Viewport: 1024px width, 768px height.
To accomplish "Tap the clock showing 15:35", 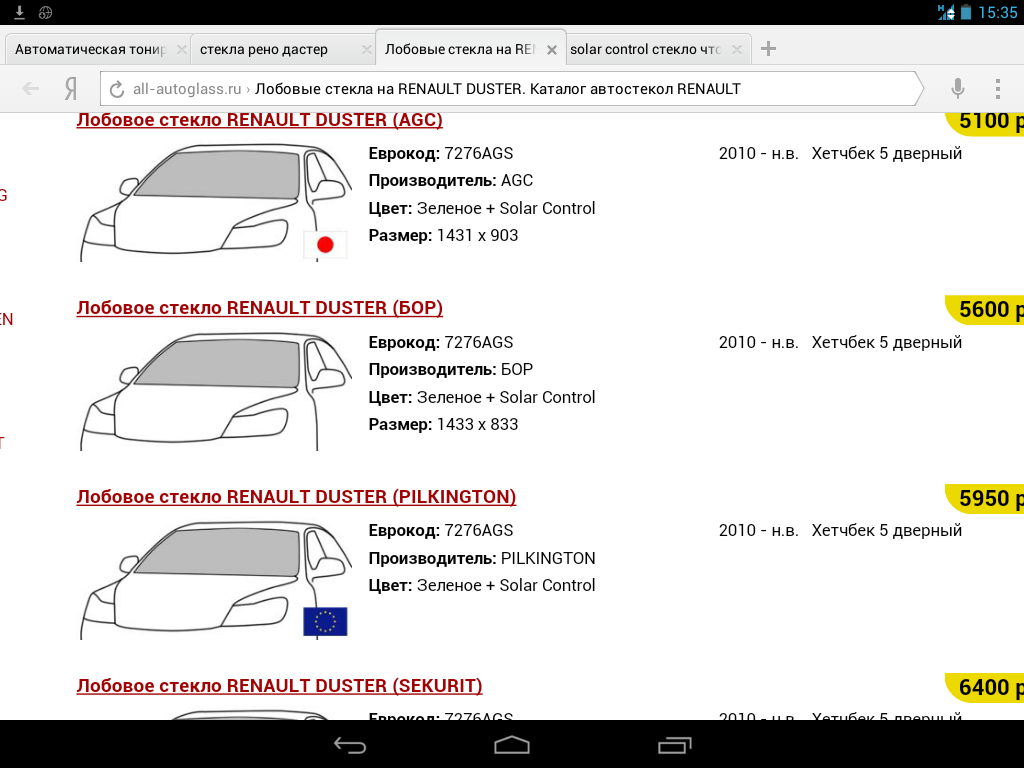I will pos(997,12).
